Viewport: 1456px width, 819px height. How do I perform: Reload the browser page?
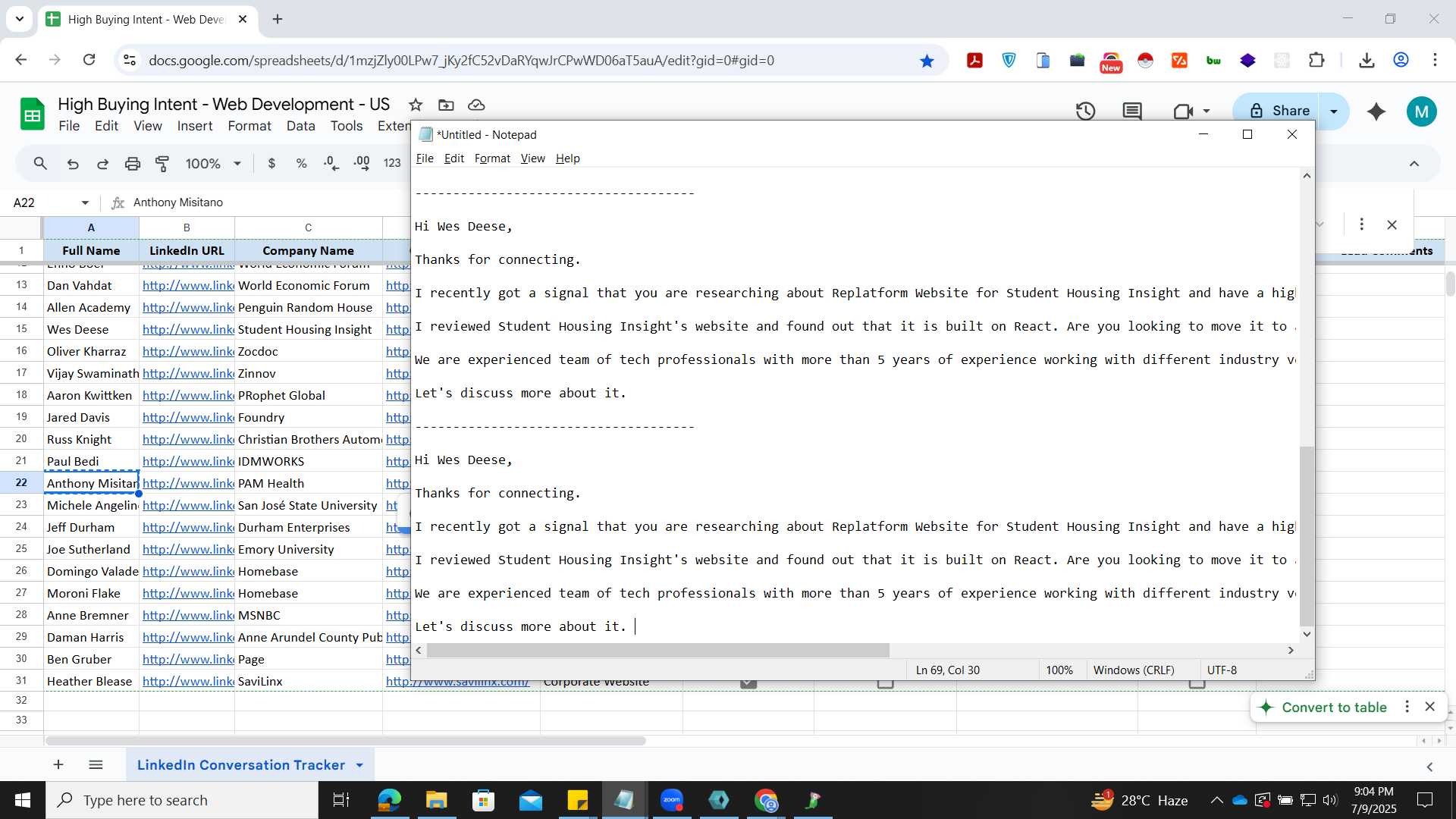(89, 60)
